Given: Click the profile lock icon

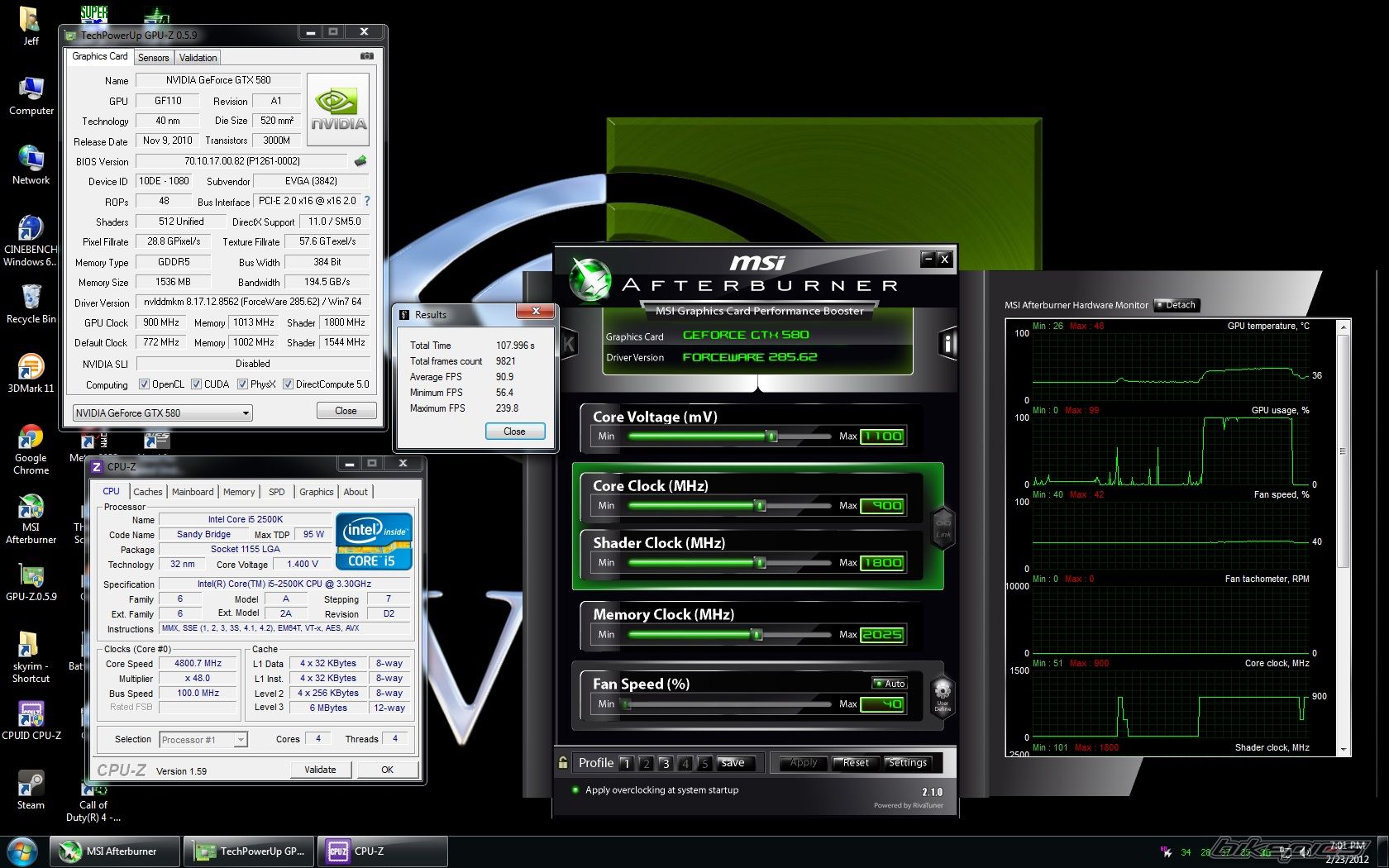Looking at the screenshot, I should tap(563, 762).
